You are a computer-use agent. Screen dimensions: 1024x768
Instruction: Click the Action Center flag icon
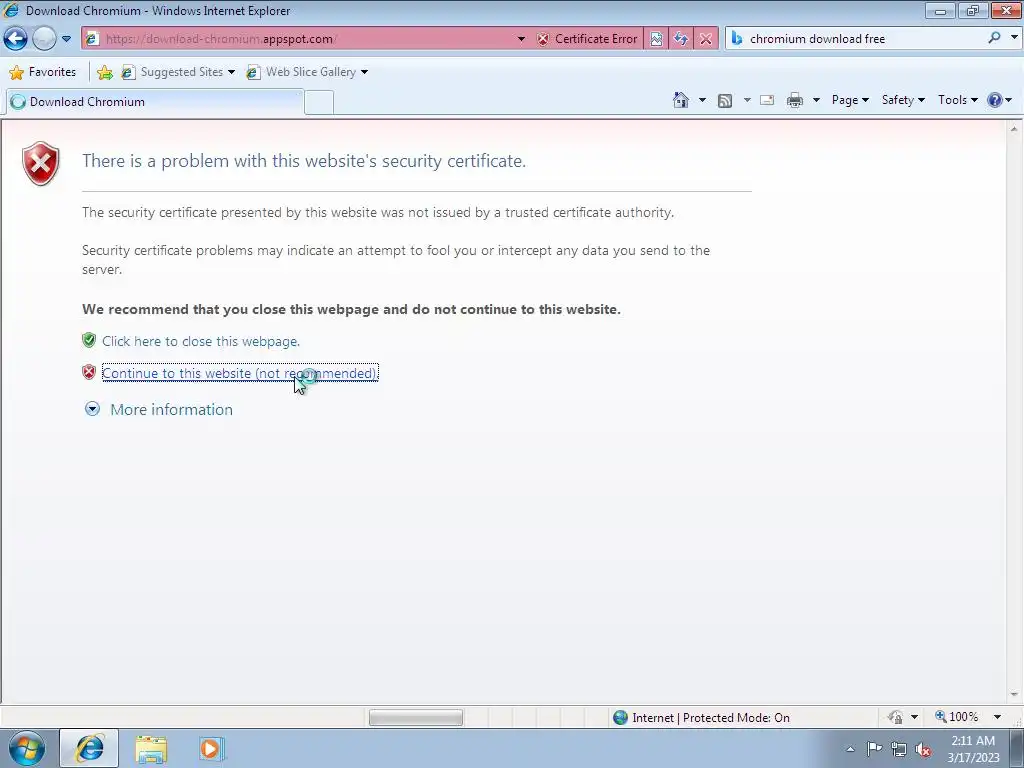click(874, 749)
